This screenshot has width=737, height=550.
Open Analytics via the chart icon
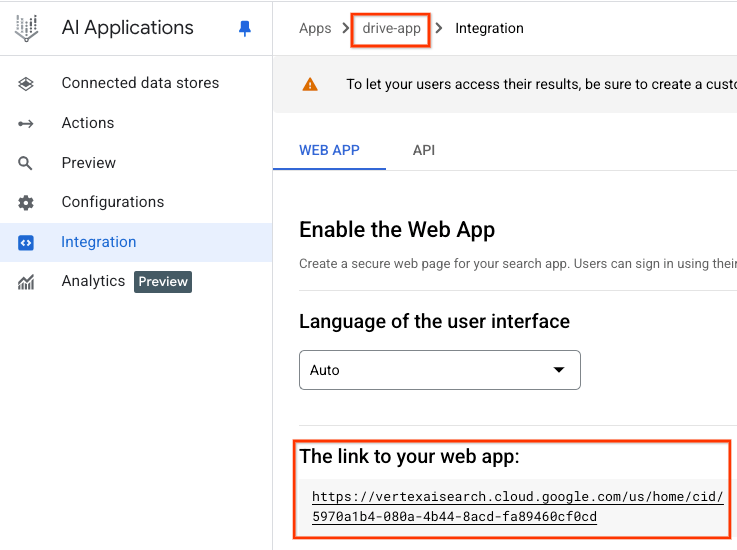point(26,282)
